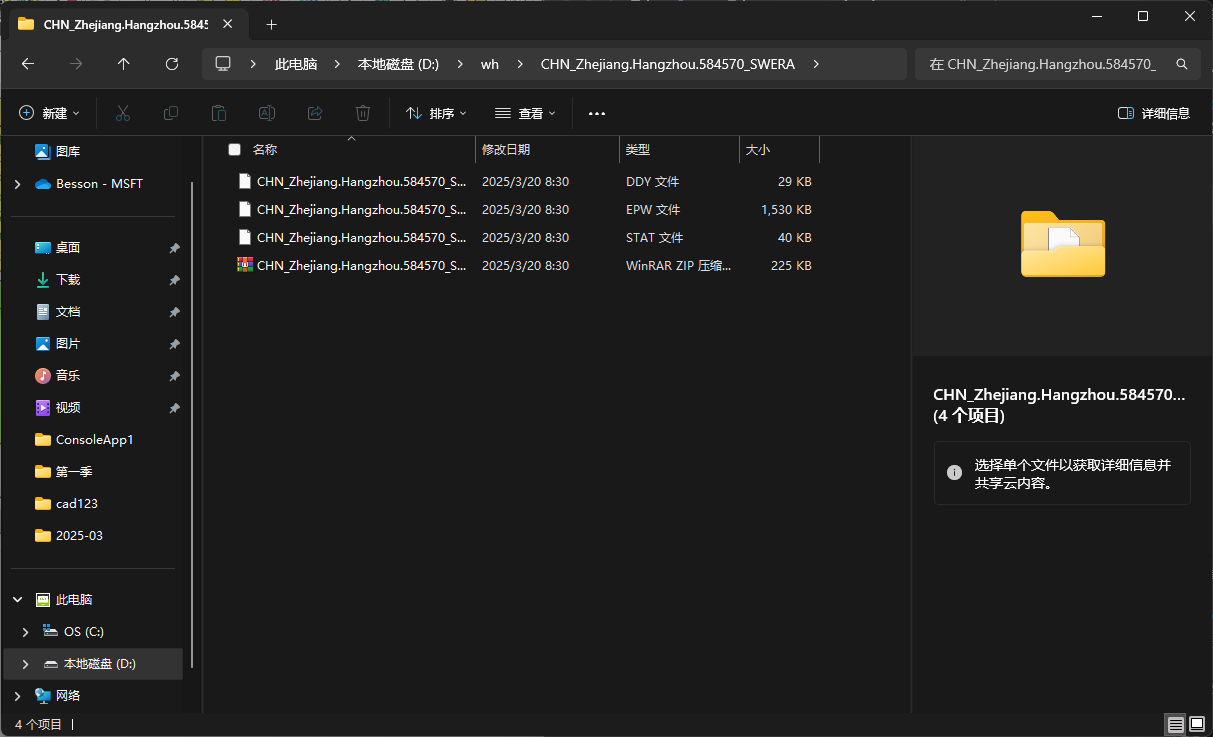This screenshot has height=737, width=1213.
Task: Click the navigation pane scrollbar
Action: 193,424
